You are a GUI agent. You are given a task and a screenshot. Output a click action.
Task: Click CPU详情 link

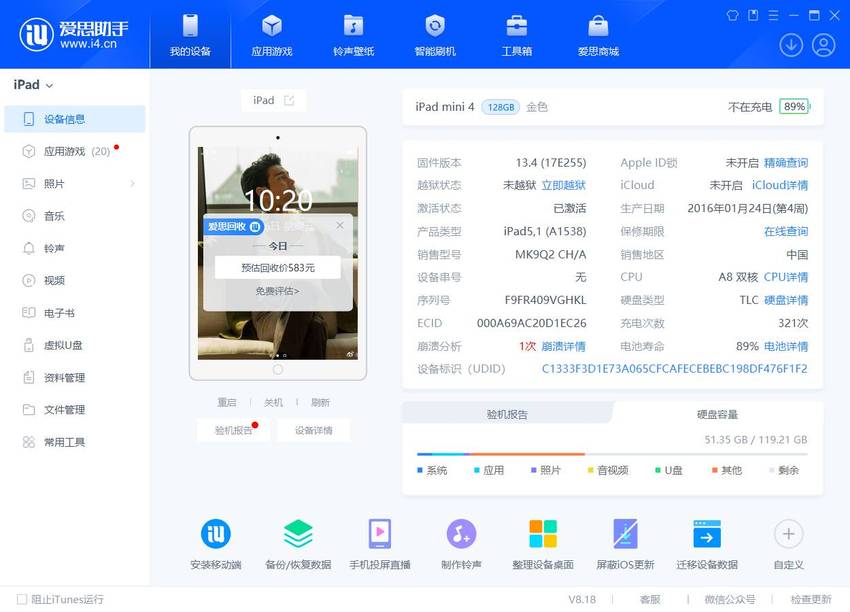tap(785, 277)
